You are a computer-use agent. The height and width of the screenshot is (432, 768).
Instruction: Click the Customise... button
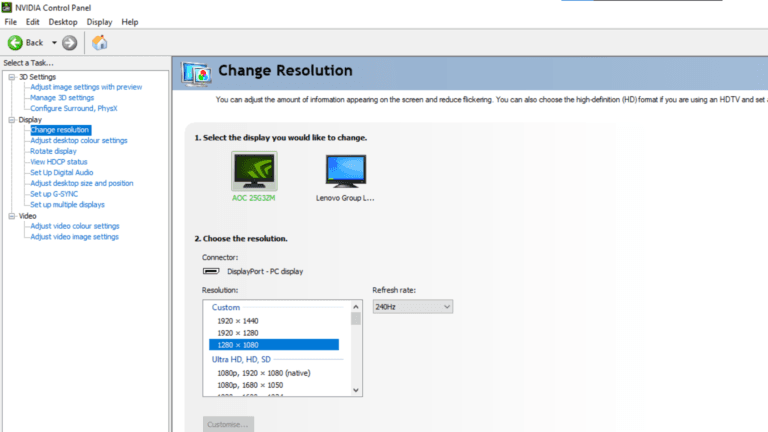click(228, 424)
